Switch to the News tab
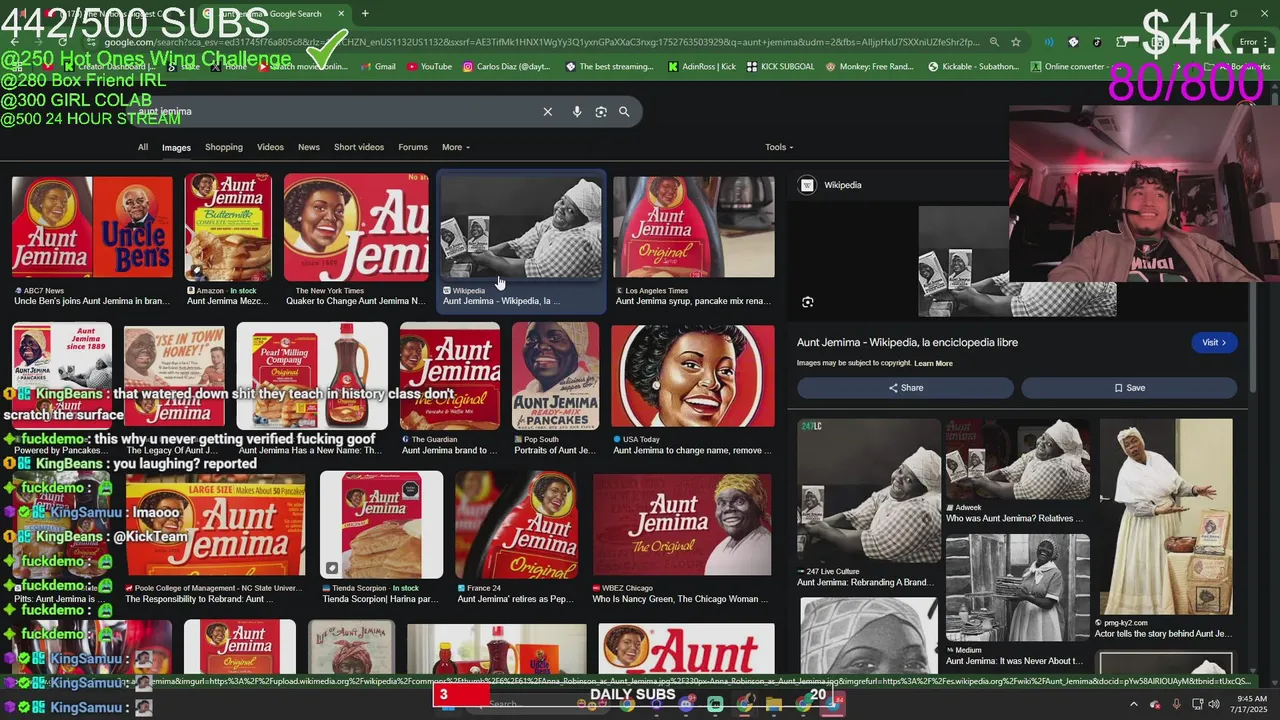The width and height of the screenshot is (1280, 720). click(x=309, y=147)
